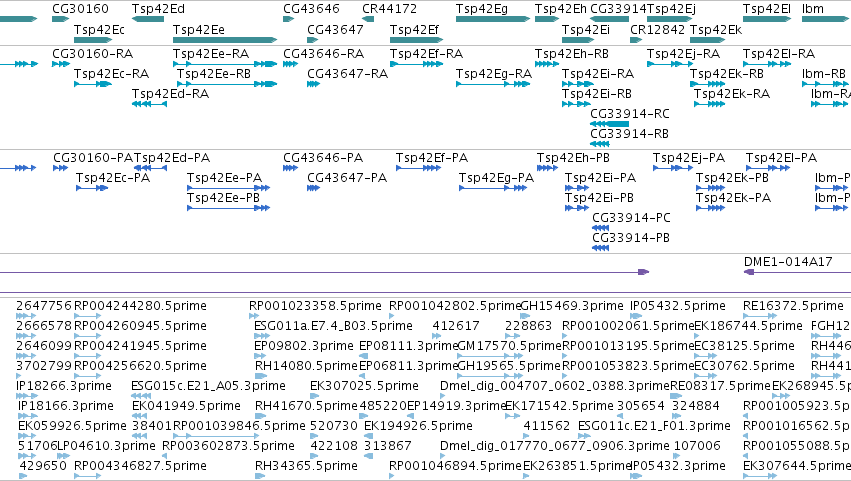The height and width of the screenshot is (481, 851).
Task: Select transcript Tsp42Ef-RA
Action: pos(426,54)
